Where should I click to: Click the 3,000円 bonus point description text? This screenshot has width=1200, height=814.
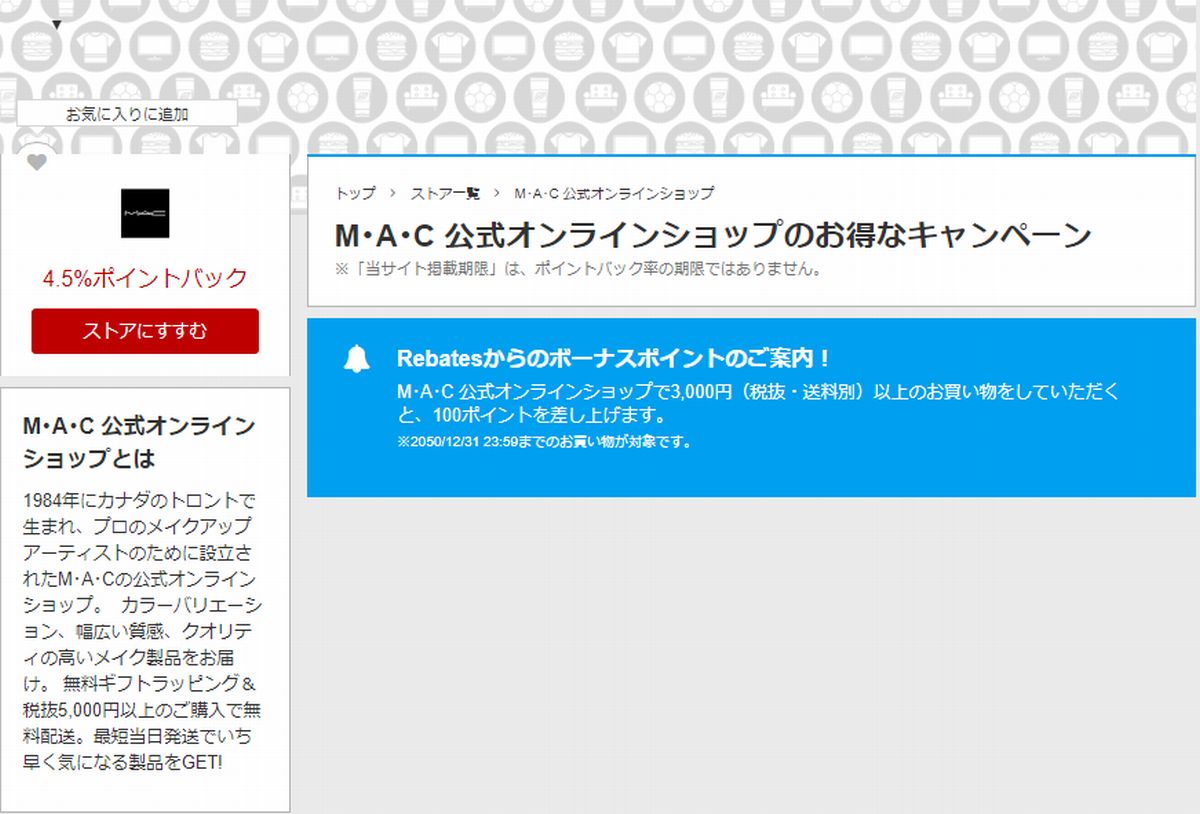tap(758, 403)
